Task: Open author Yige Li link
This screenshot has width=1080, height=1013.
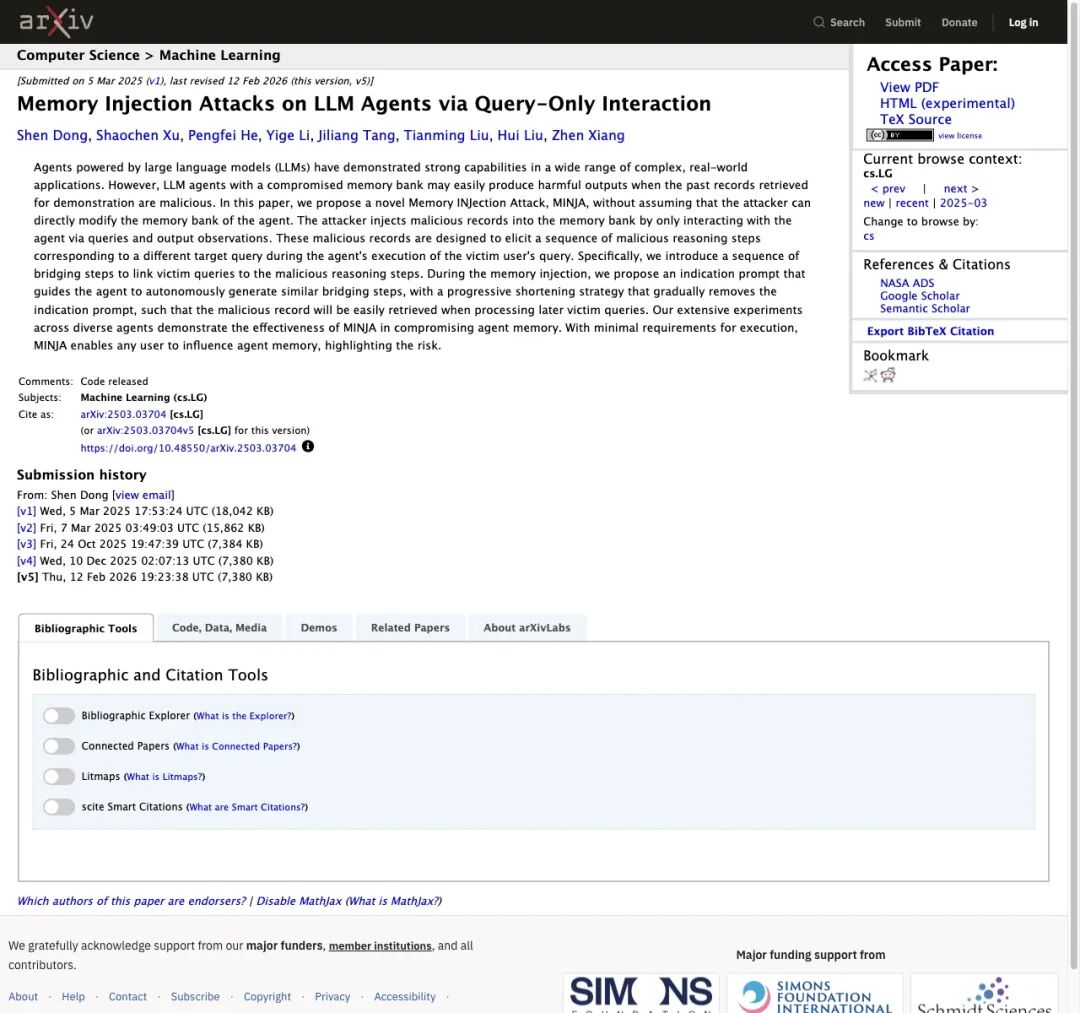Action: (288, 135)
